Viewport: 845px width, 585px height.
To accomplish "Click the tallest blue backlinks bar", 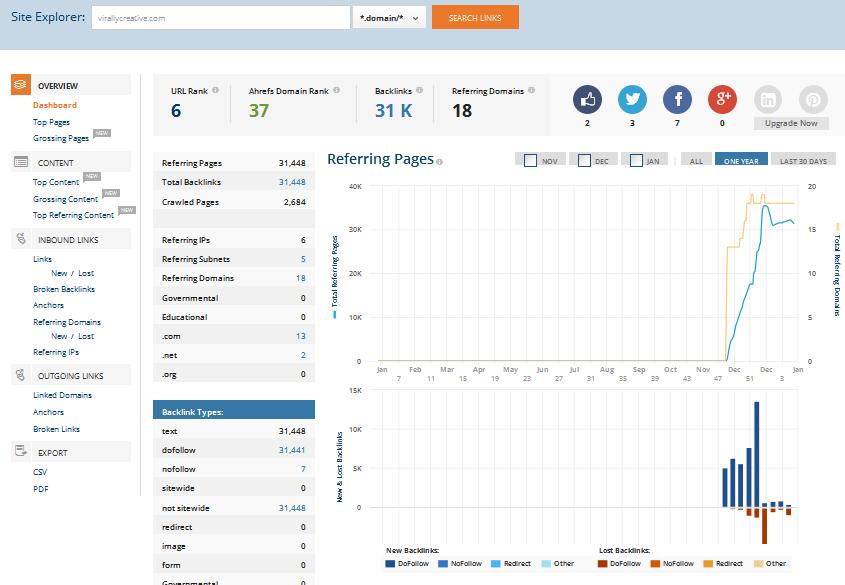I will click(757, 454).
